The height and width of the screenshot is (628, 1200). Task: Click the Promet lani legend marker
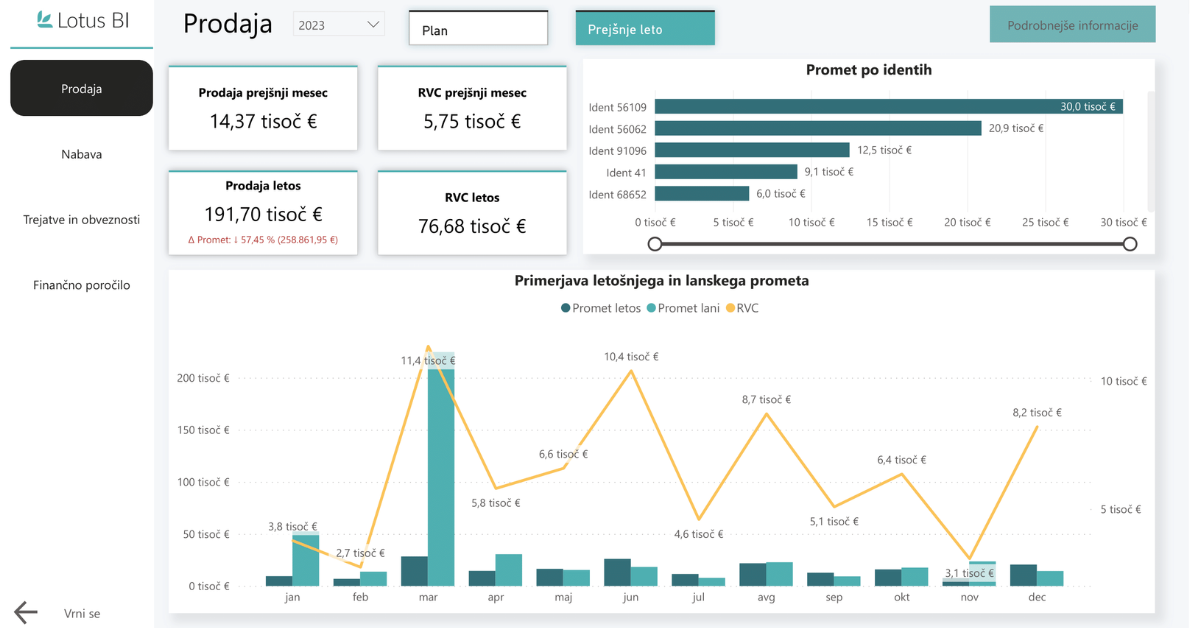point(651,308)
